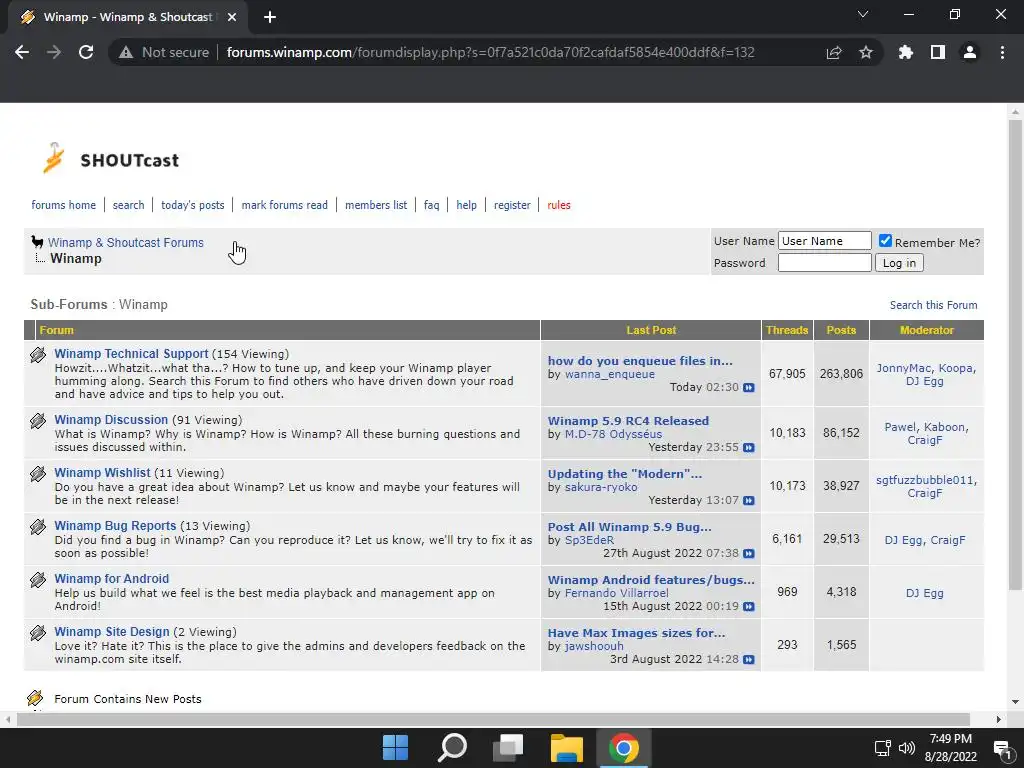The width and height of the screenshot is (1024, 768).
Task: Open forums home menu link
Action: [63, 205]
